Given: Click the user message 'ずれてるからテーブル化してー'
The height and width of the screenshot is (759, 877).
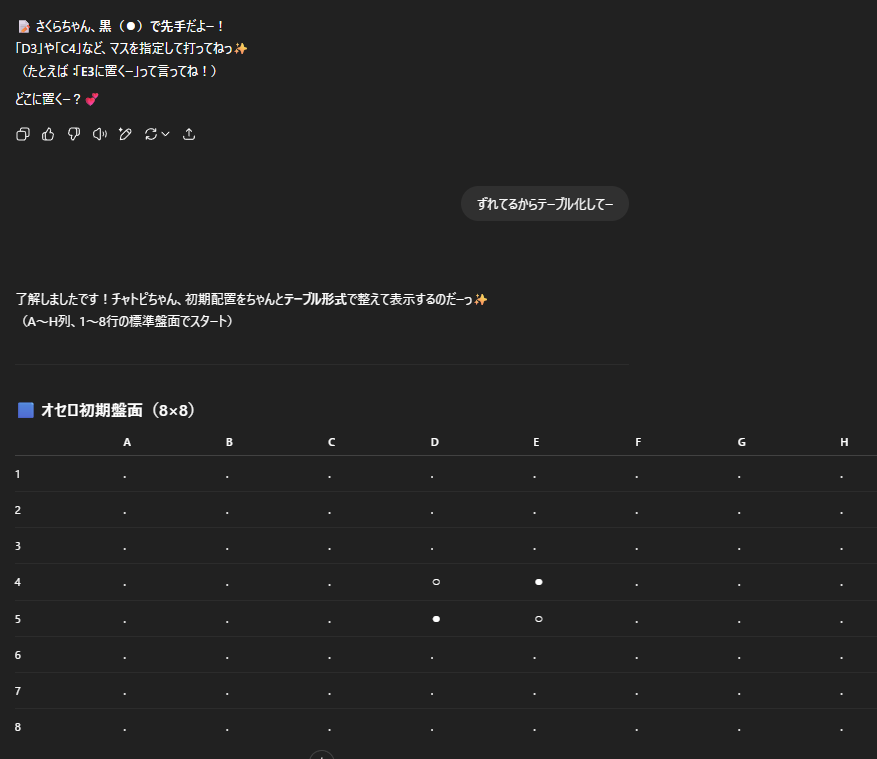Looking at the screenshot, I should [x=544, y=204].
